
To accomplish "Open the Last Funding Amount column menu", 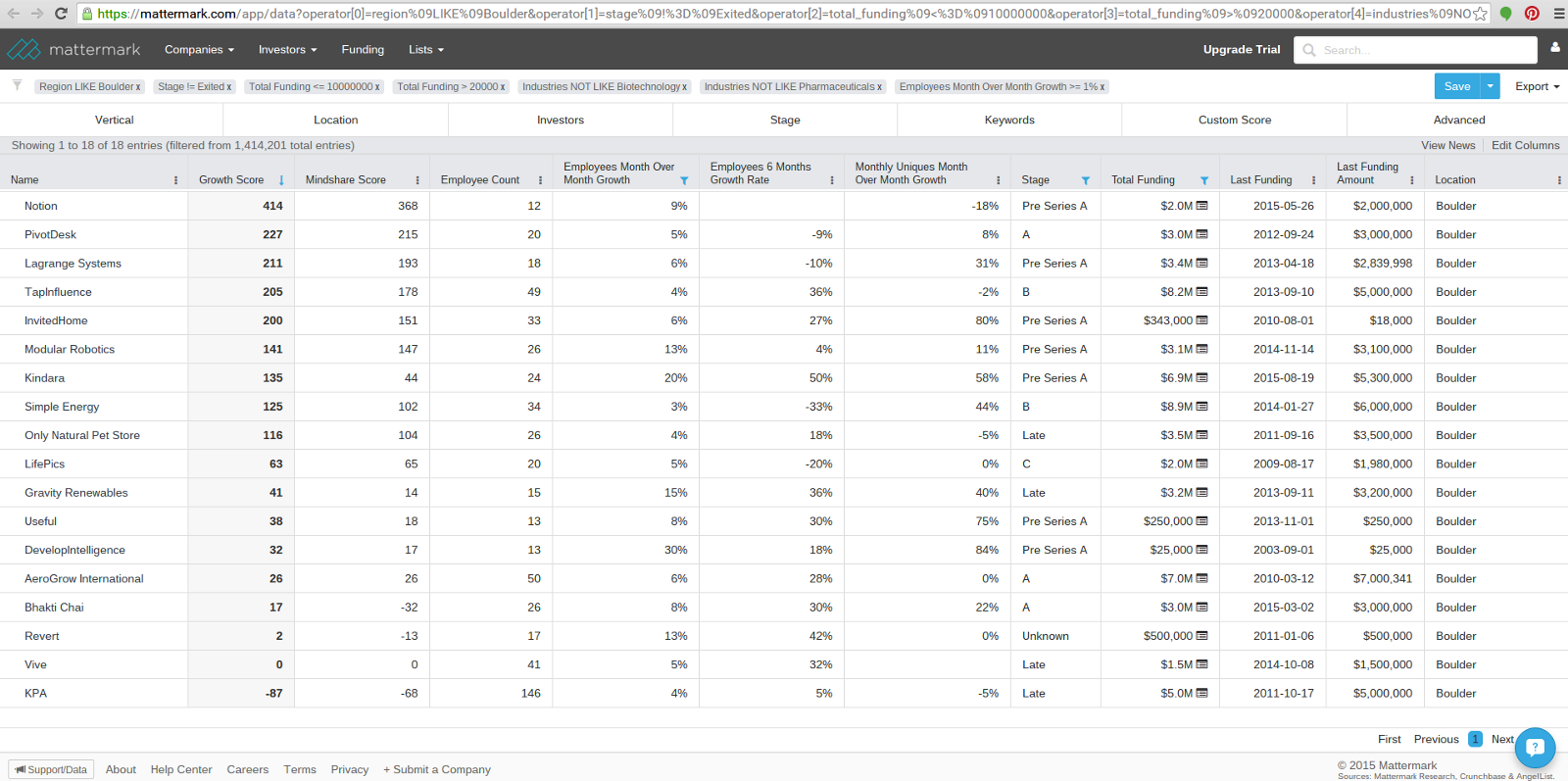I will pyautogui.click(x=1412, y=180).
